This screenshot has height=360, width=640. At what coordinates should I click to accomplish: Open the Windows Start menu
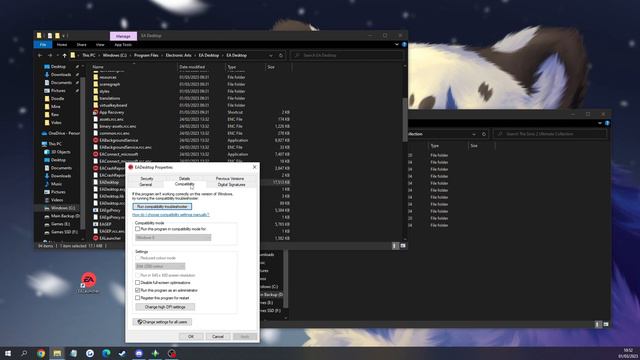point(8,353)
